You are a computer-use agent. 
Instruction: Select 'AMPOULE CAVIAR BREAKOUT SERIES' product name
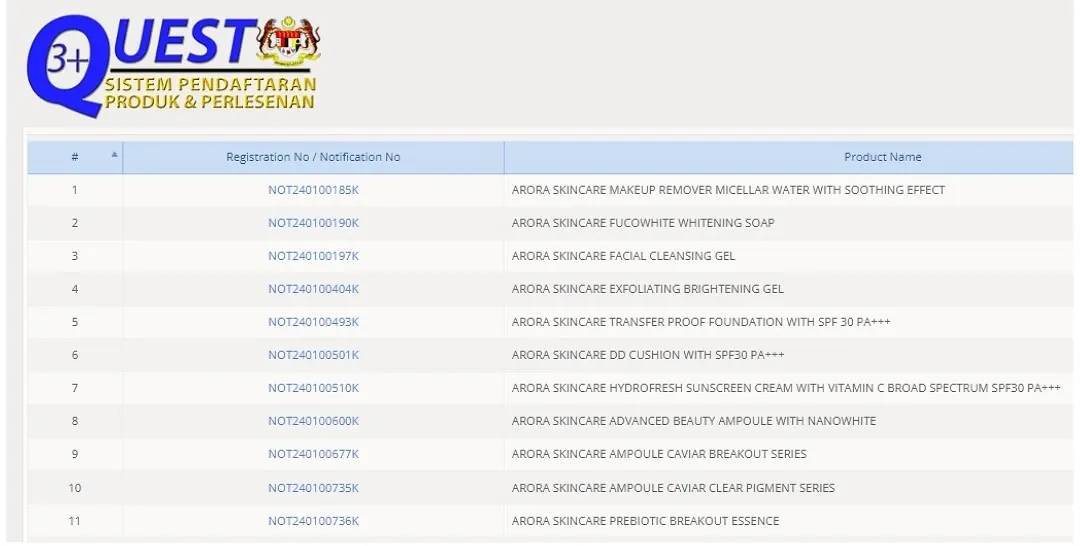659,454
